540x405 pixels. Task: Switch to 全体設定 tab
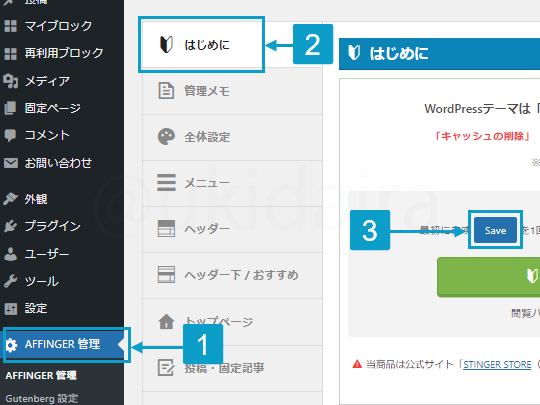[x=232, y=137]
